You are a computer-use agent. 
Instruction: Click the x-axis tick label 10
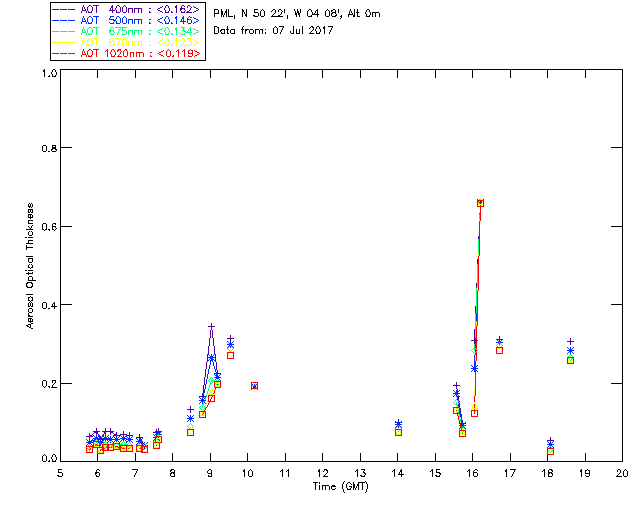(x=247, y=473)
